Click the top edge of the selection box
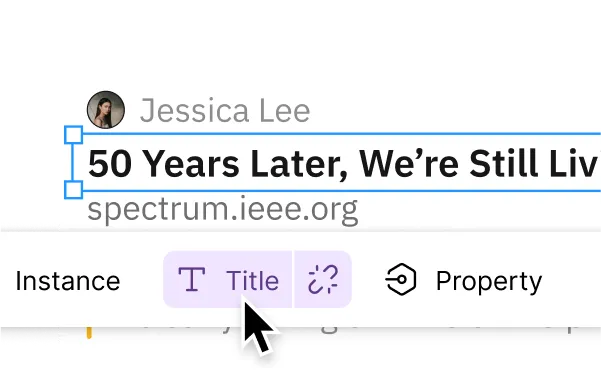 [341, 134]
